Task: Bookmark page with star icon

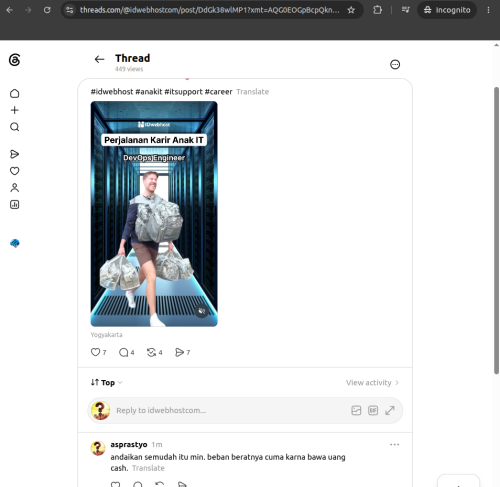Action: [351, 10]
